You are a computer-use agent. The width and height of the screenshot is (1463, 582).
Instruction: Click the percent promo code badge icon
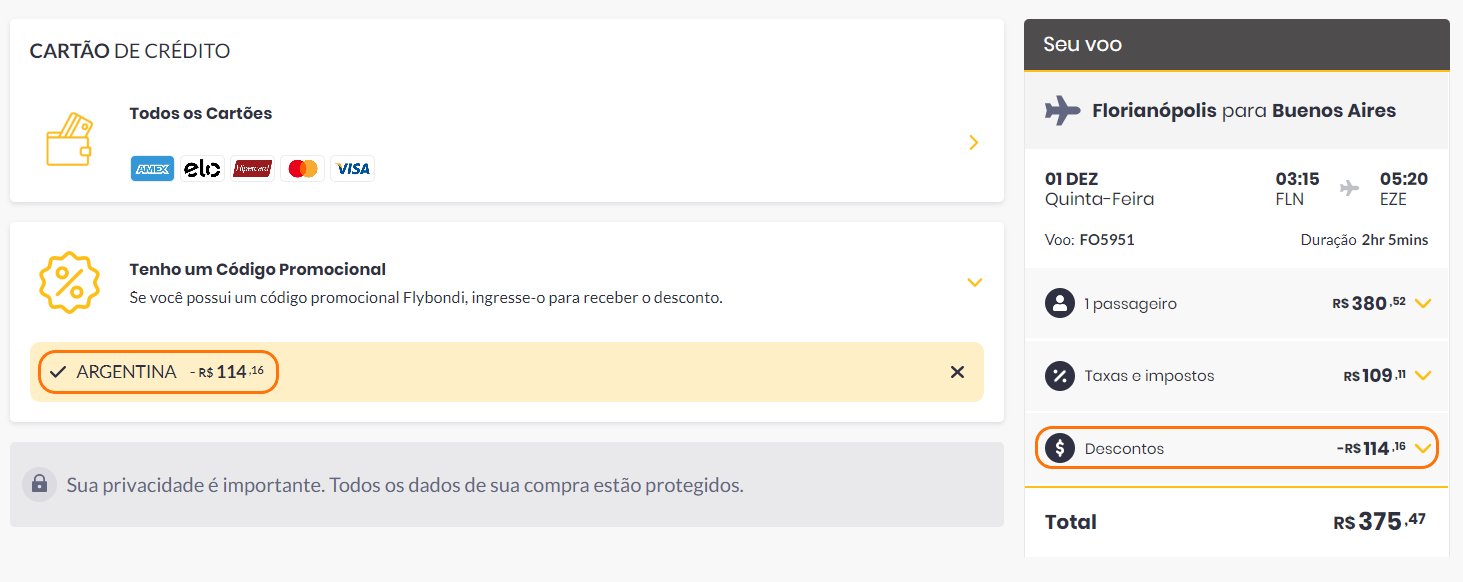[69, 283]
